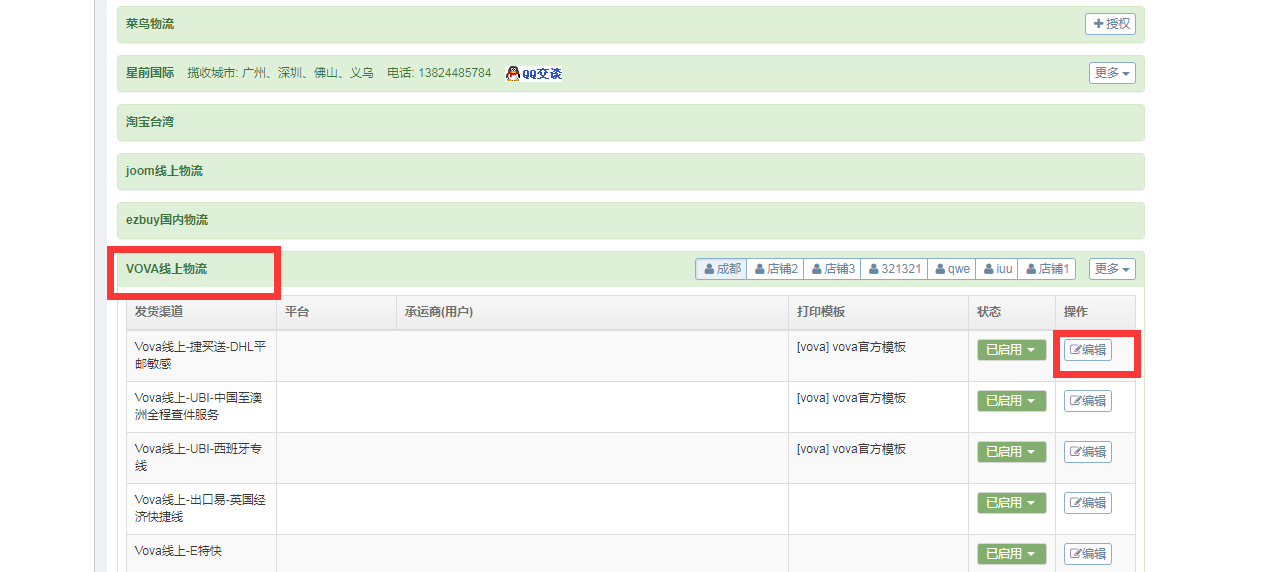Expand the 菜鸟物流 panel title

[150, 24]
